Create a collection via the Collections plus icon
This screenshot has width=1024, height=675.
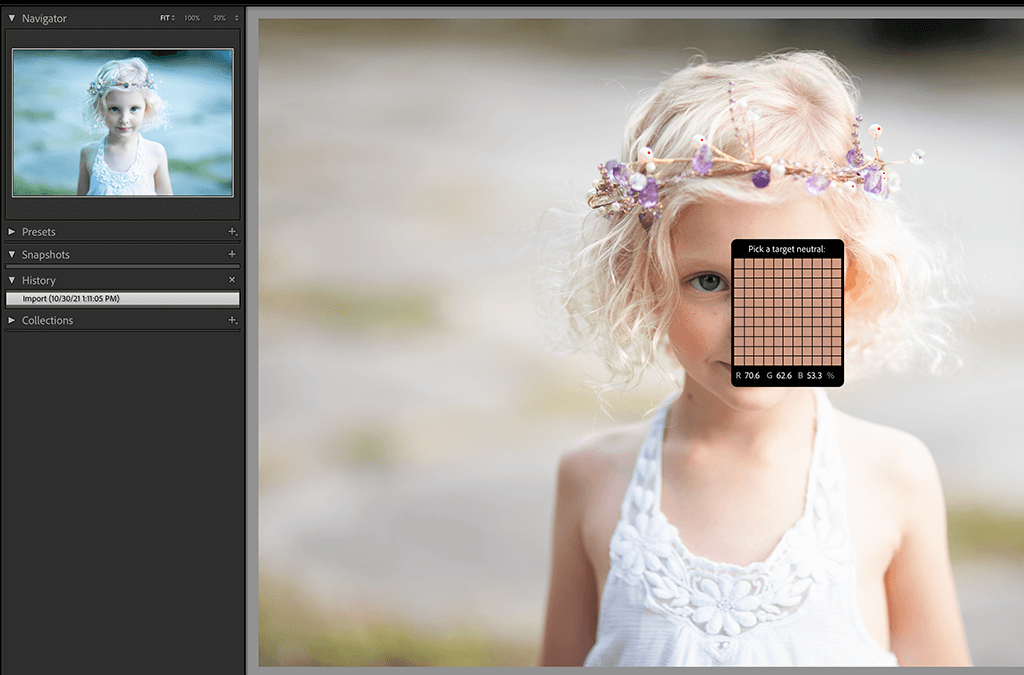[232, 320]
